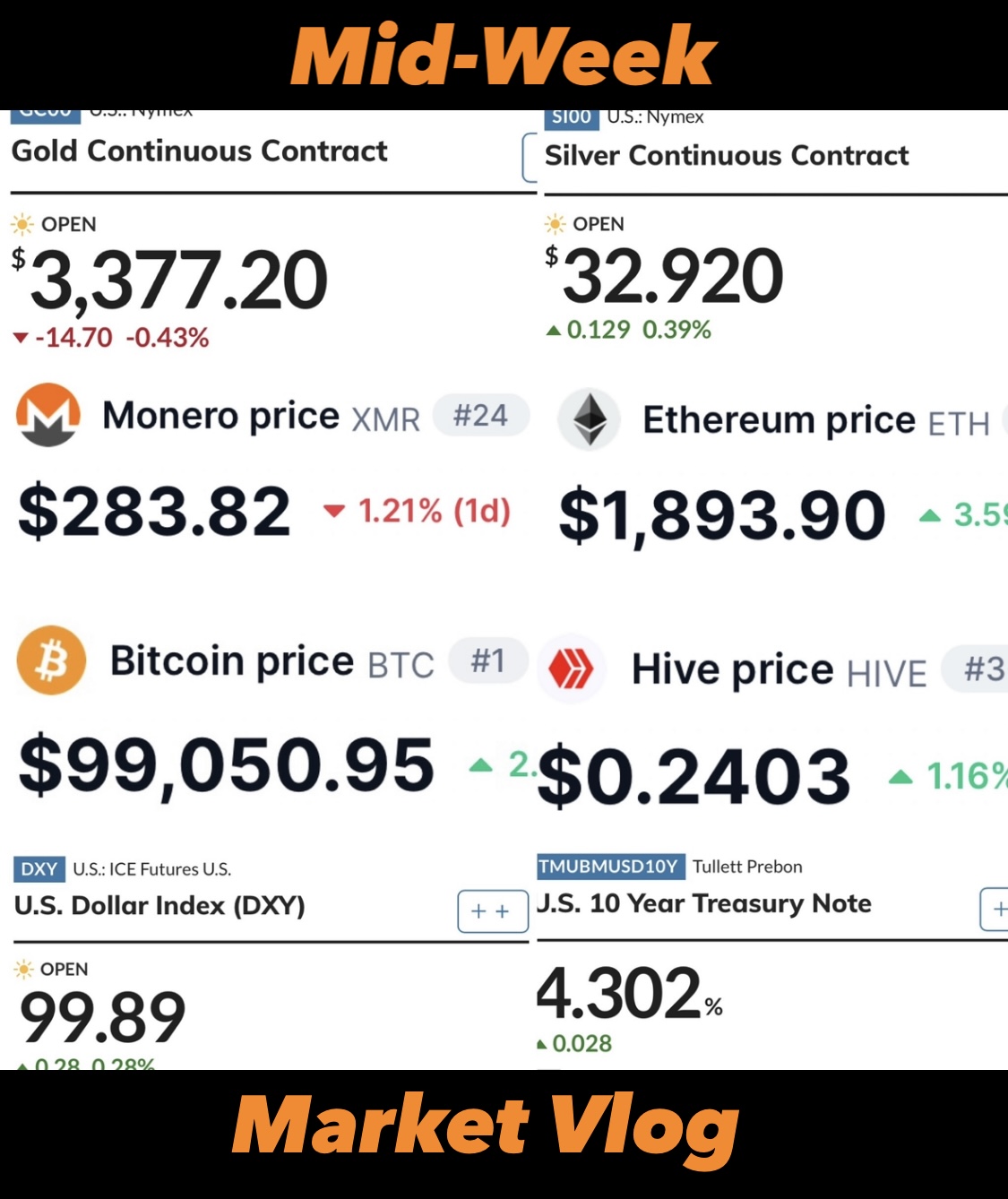This screenshot has width=1008, height=1199.
Task: Select the TMUBMUSD10Y ticker badge
Action: pos(611,867)
